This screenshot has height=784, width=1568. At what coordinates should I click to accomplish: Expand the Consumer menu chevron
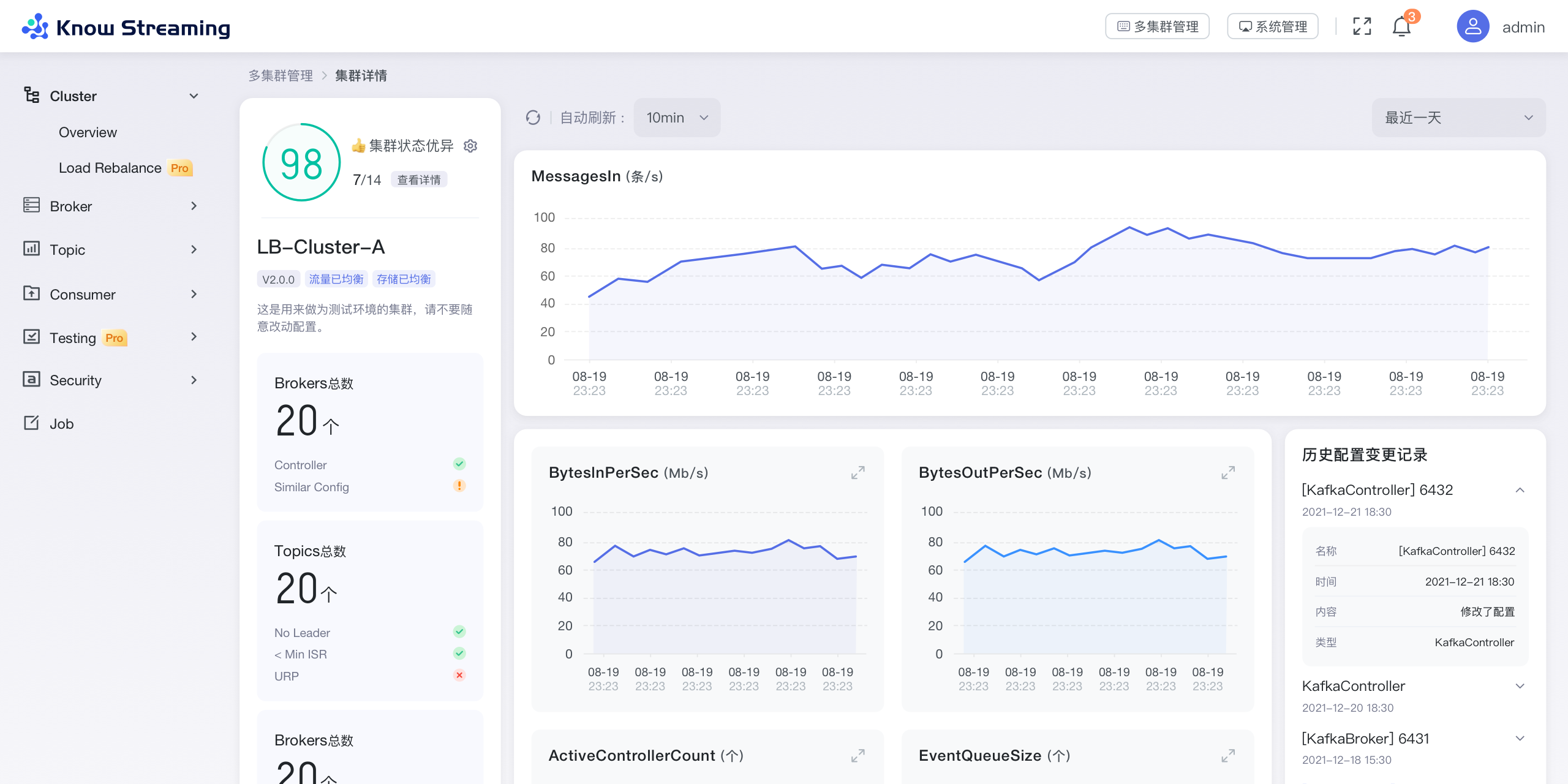point(194,294)
